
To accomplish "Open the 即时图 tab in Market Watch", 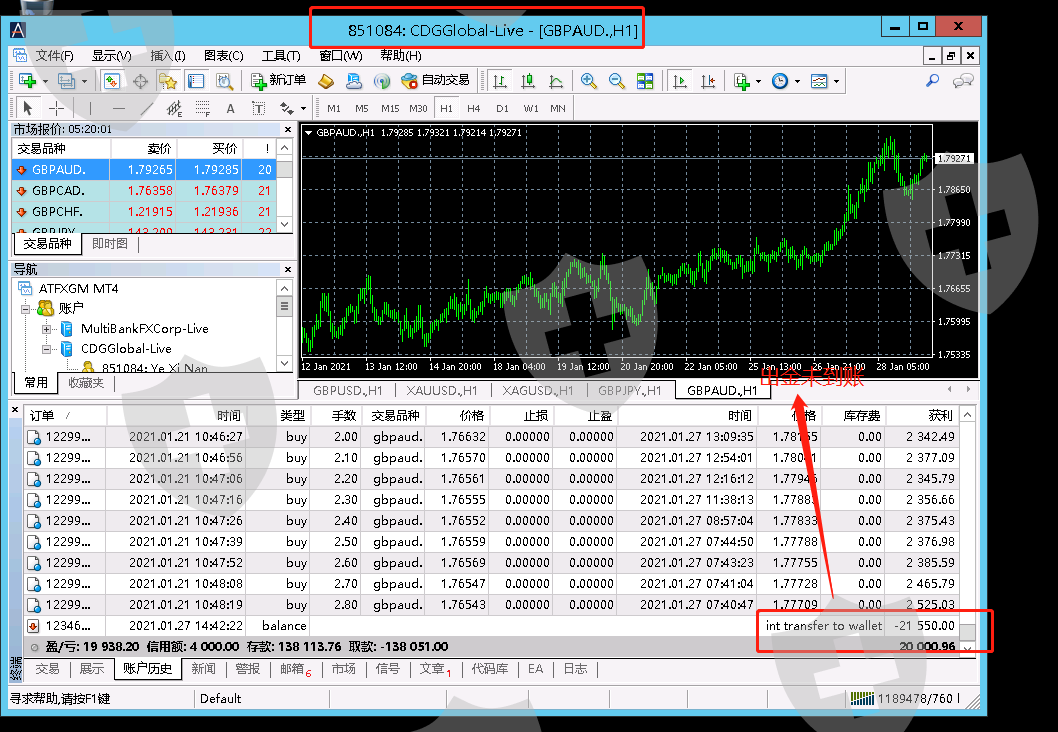I will [110, 244].
